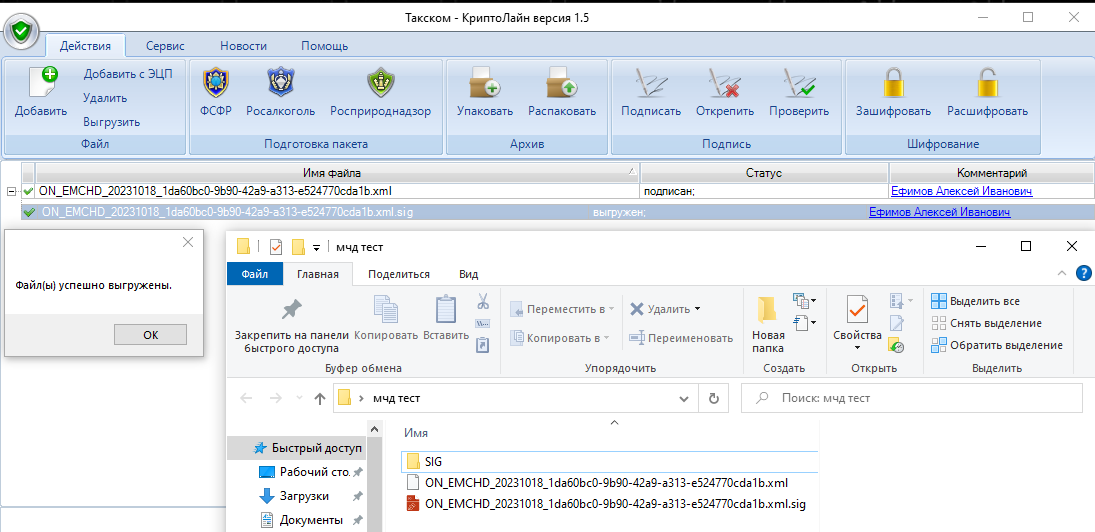This screenshot has height=532, width=1095.
Task: Open the ФСФР package preparation icon
Action: tap(215, 82)
